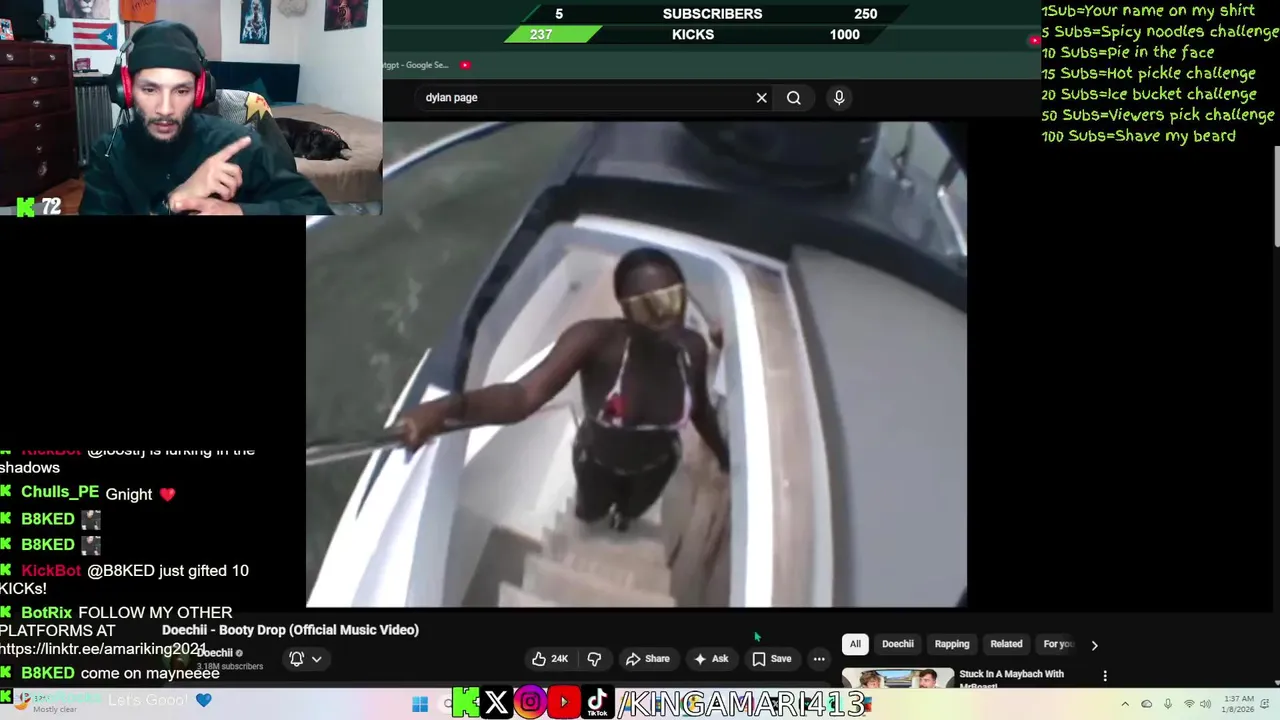Open the notification bell dropdown for Doechii
Viewport: 1280px width, 720px height.
[305, 659]
